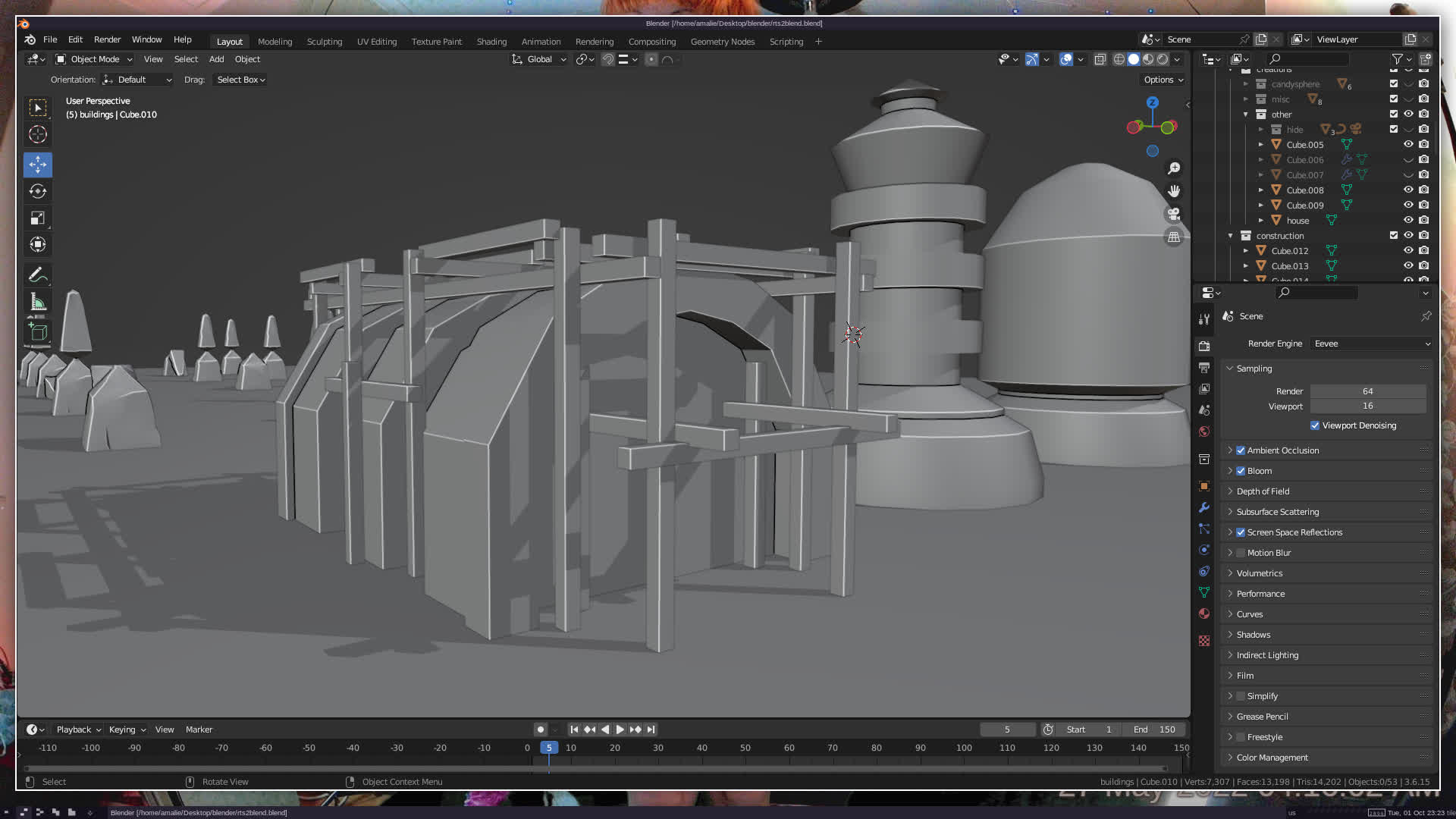Click the Render samples value field
Image resolution: width=1456 pixels, height=819 pixels.
click(1367, 391)
